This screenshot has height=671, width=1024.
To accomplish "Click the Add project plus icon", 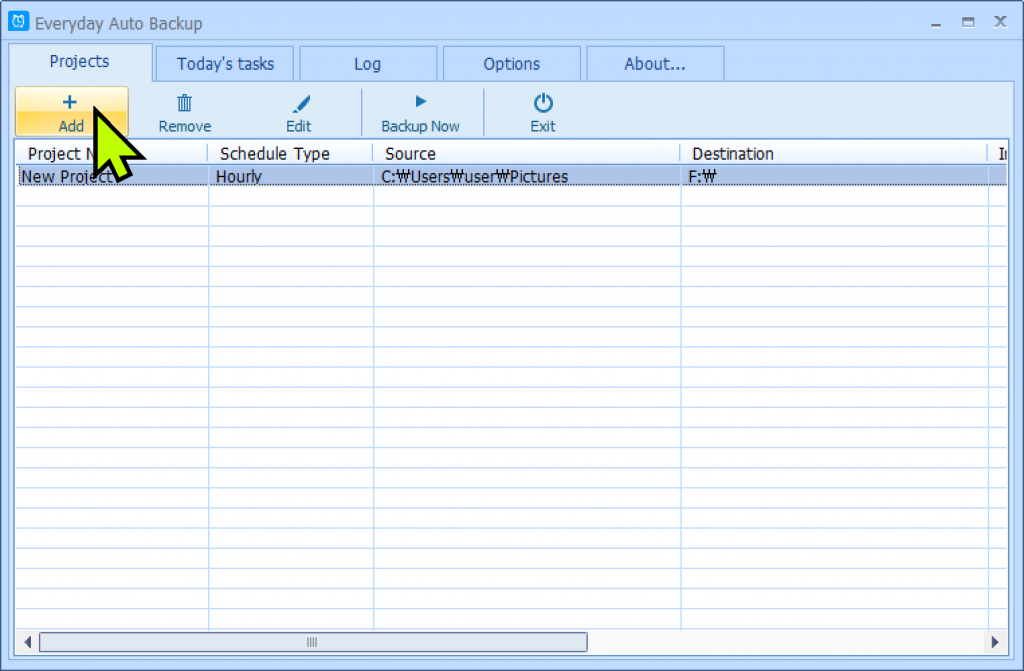I will [x=69, y=101].
